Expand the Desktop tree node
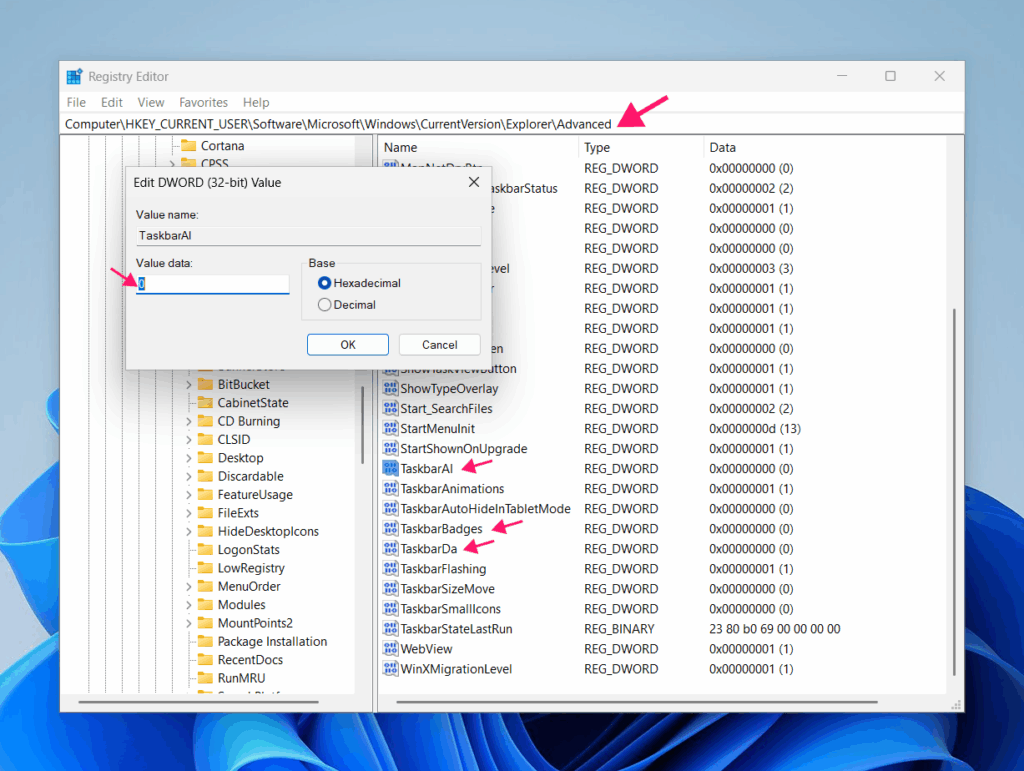Screen dimensions: 1024x771 point(189,458)
